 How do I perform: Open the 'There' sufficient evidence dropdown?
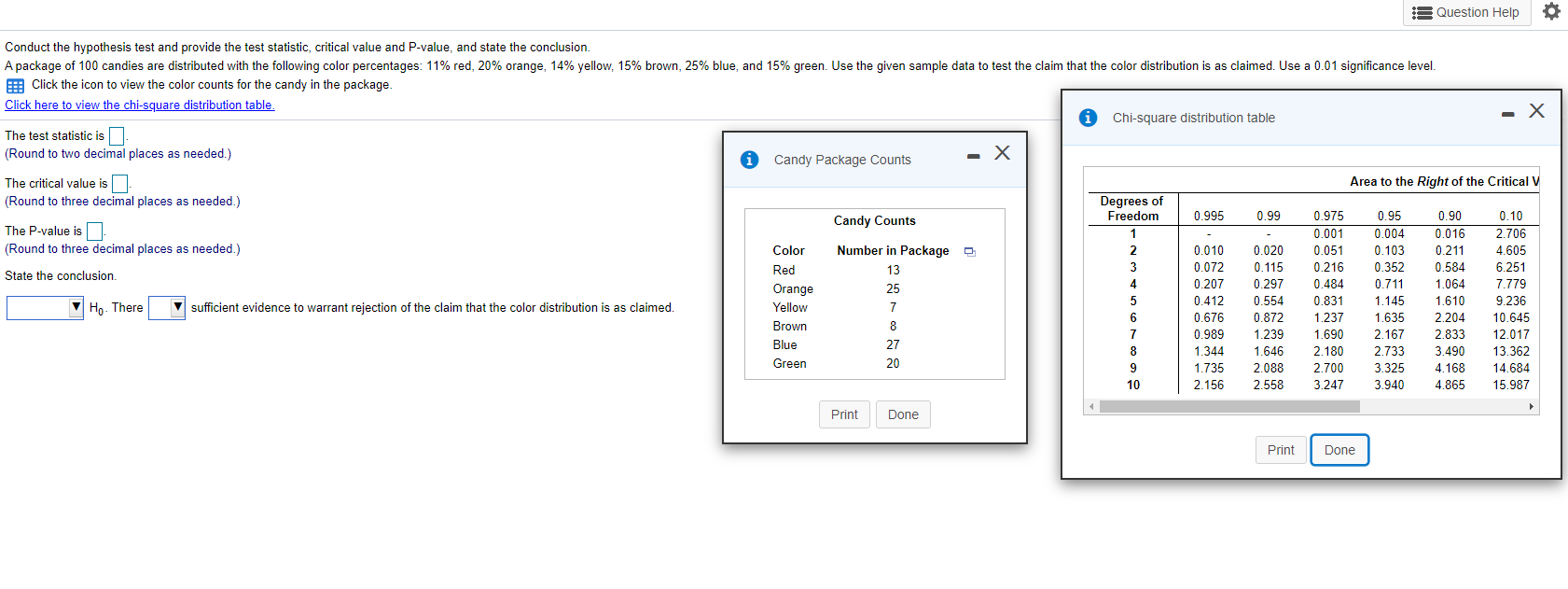click(x=167, y=308)
